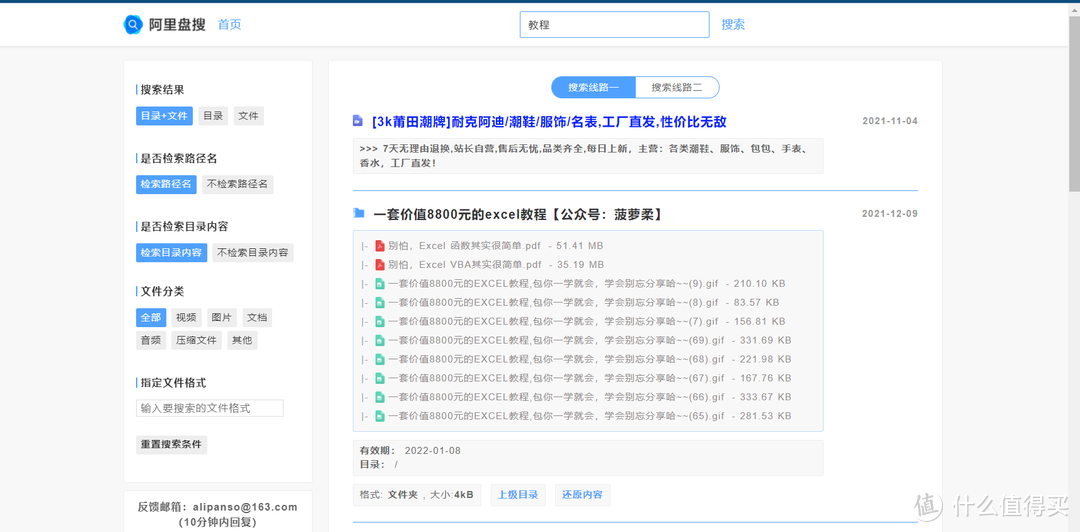Click the image icon for the (69).gif file
The height and width of the screenshot is (532, 1080).
point(380,340)
